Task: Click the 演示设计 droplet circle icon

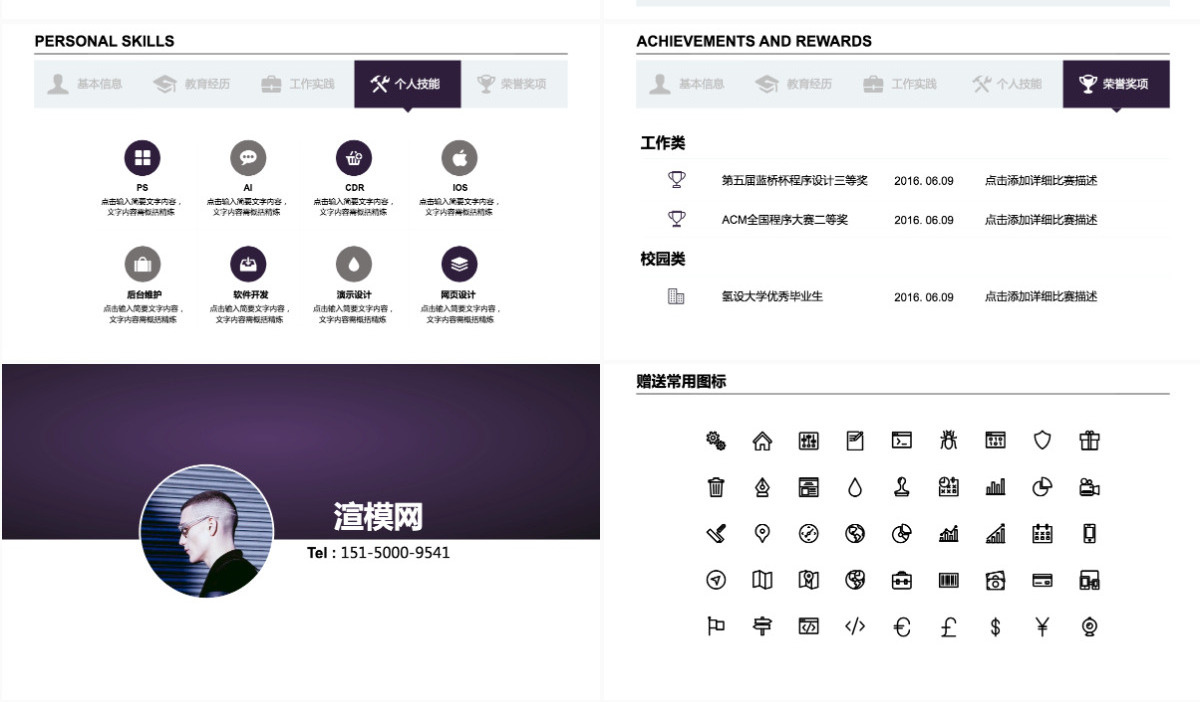Action: [354, 264]
